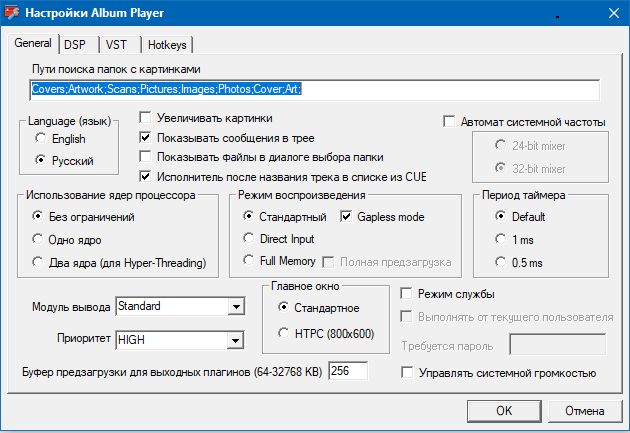Select HTPC (800x600) main window mode

point(284,333)
